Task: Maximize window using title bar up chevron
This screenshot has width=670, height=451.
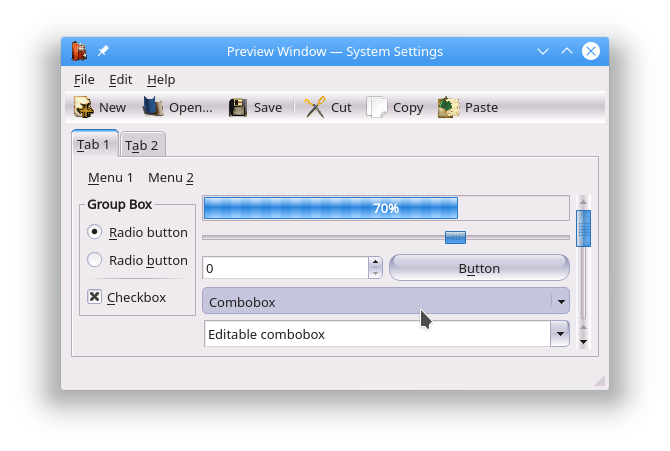Action: pyautogui.click(x=567, y=51)
